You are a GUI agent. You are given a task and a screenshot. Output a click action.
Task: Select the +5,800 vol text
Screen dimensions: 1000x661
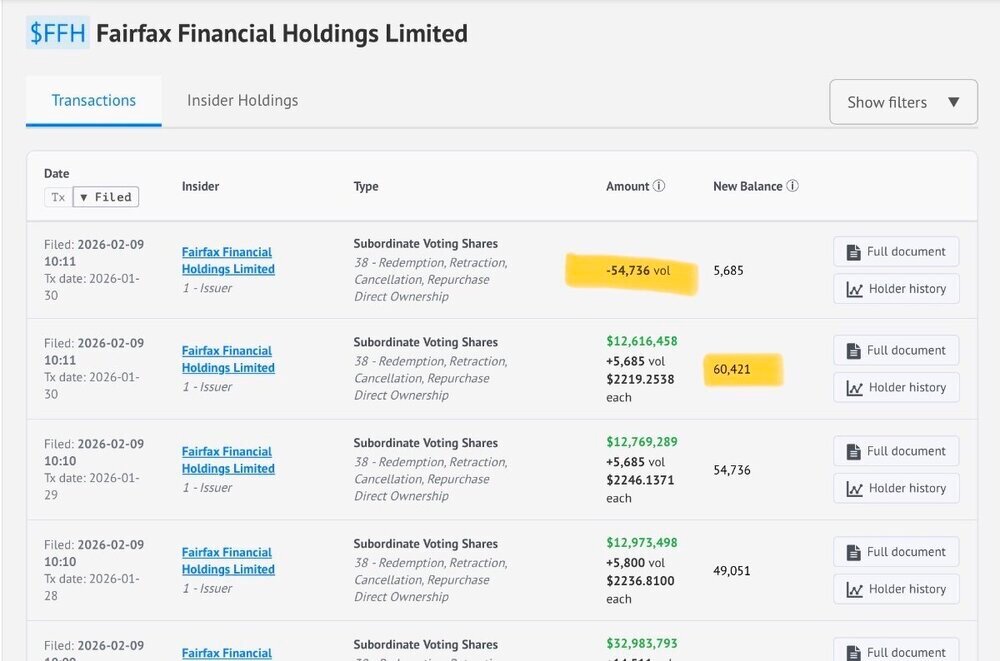coord(635,563)
